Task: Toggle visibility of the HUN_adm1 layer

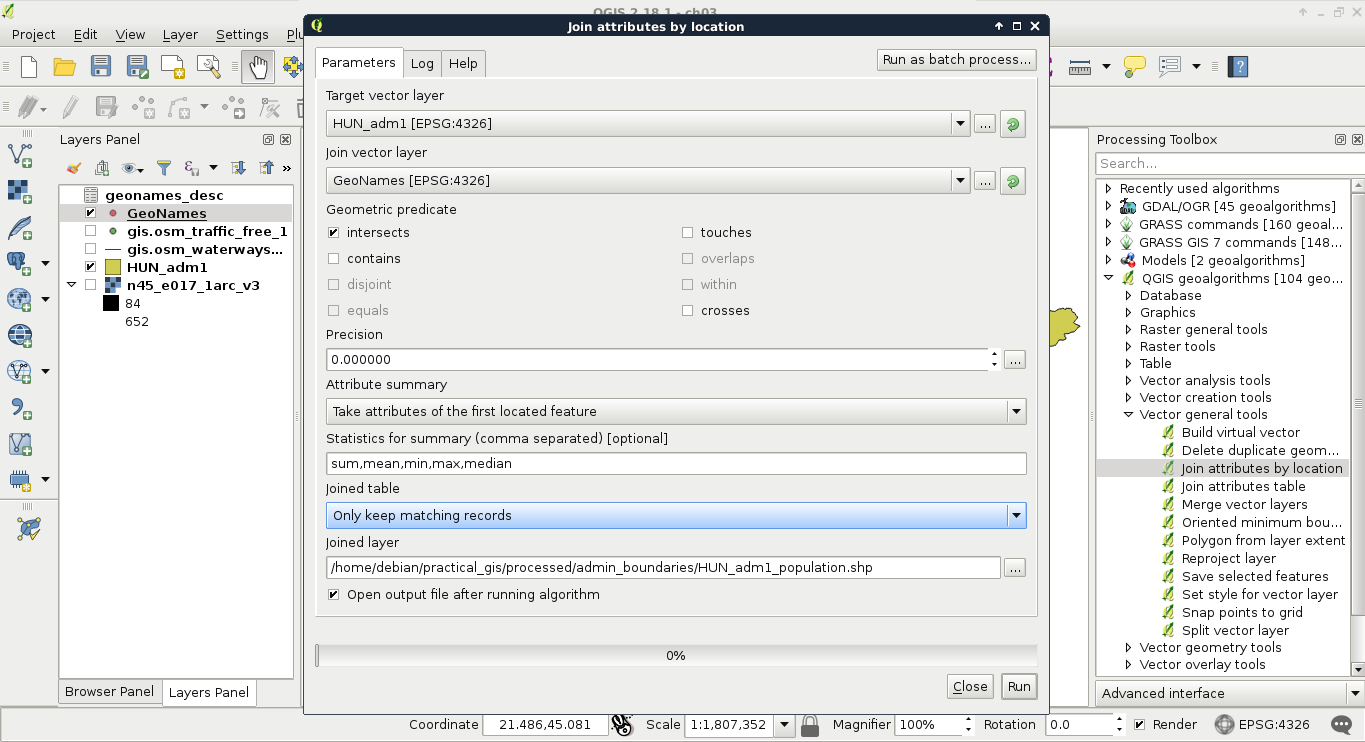Action: click(x=91, y=267)
